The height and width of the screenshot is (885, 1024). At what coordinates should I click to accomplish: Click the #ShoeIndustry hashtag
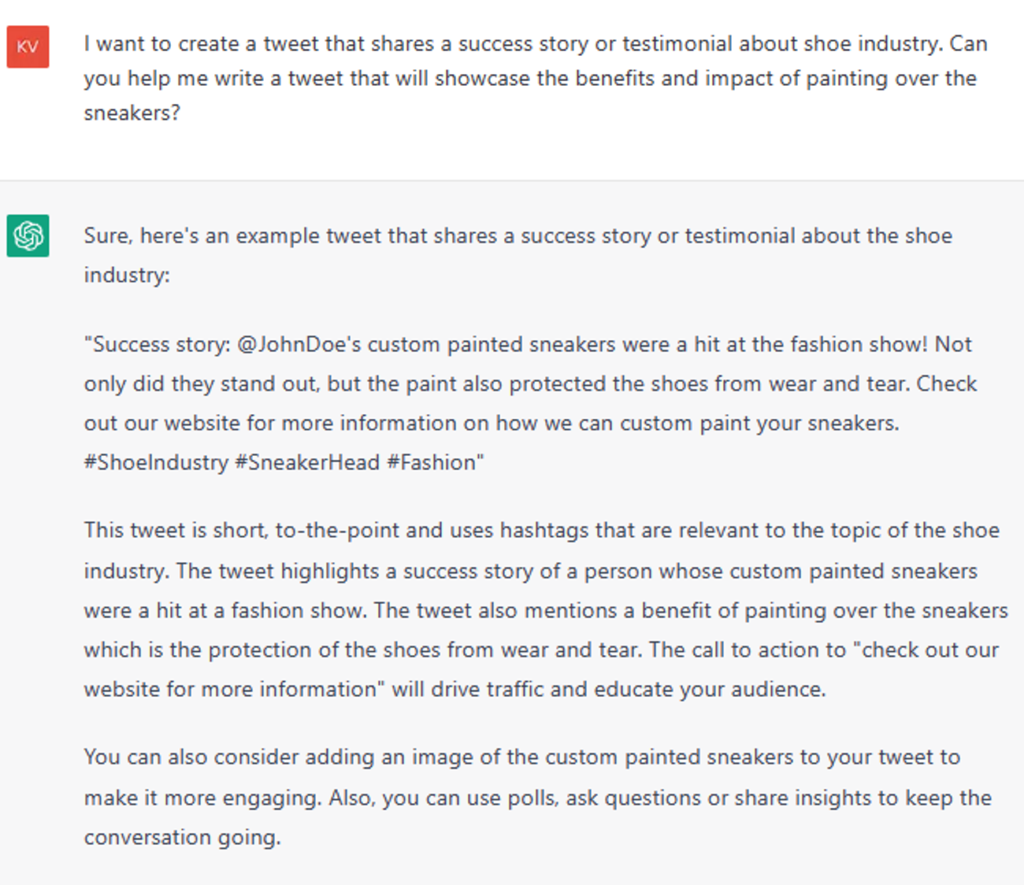pos(155,464)
